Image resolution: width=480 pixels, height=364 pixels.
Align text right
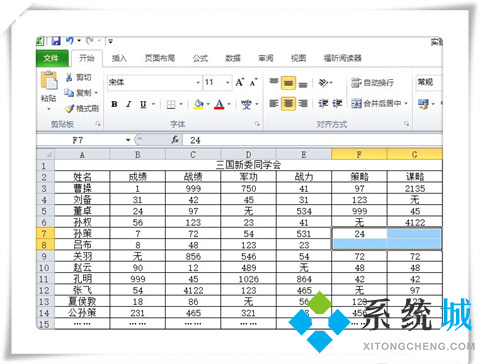[x=303, y=104]
